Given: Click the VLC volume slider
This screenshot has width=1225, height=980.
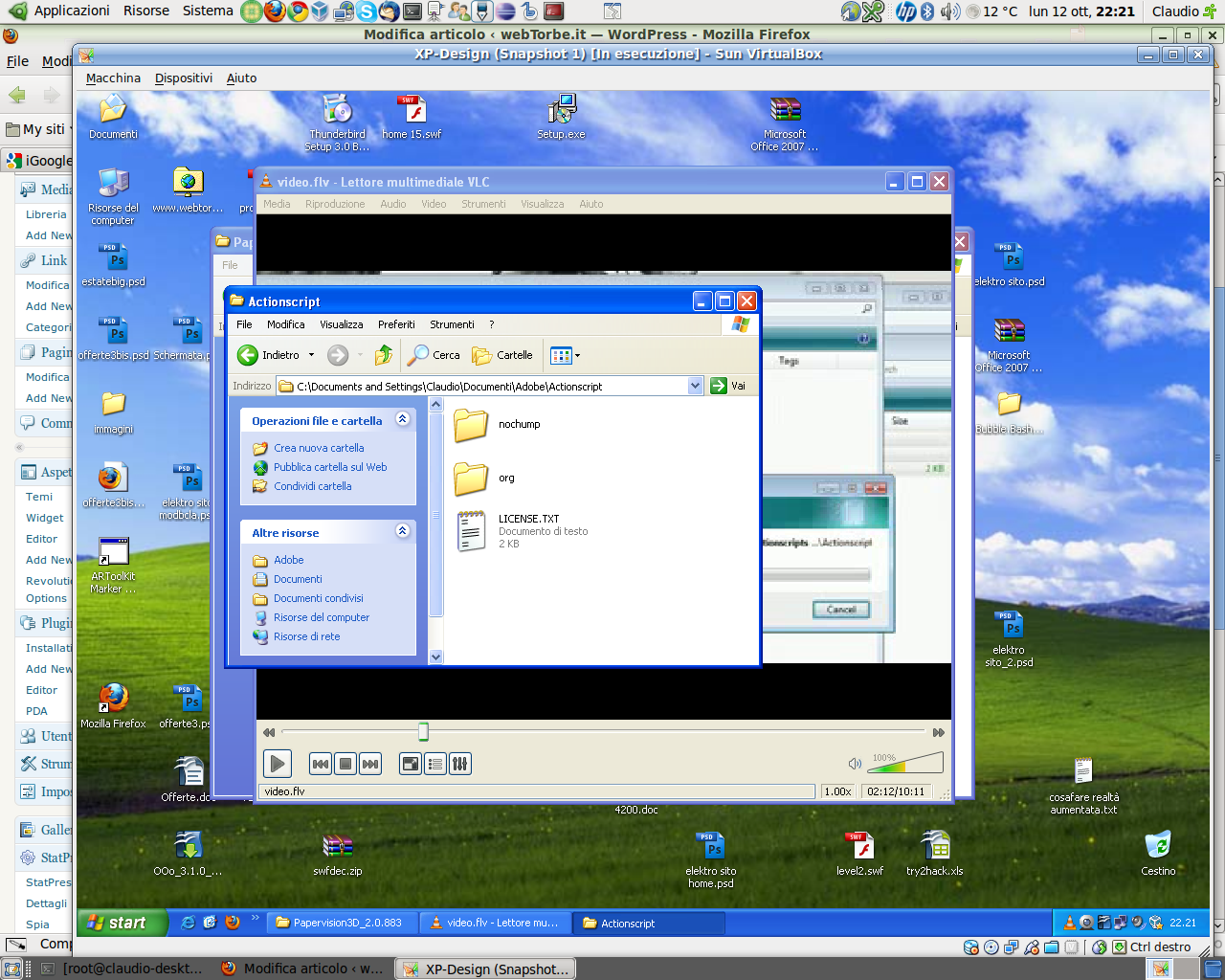Looking at the screenshot, I should [905, 763].
